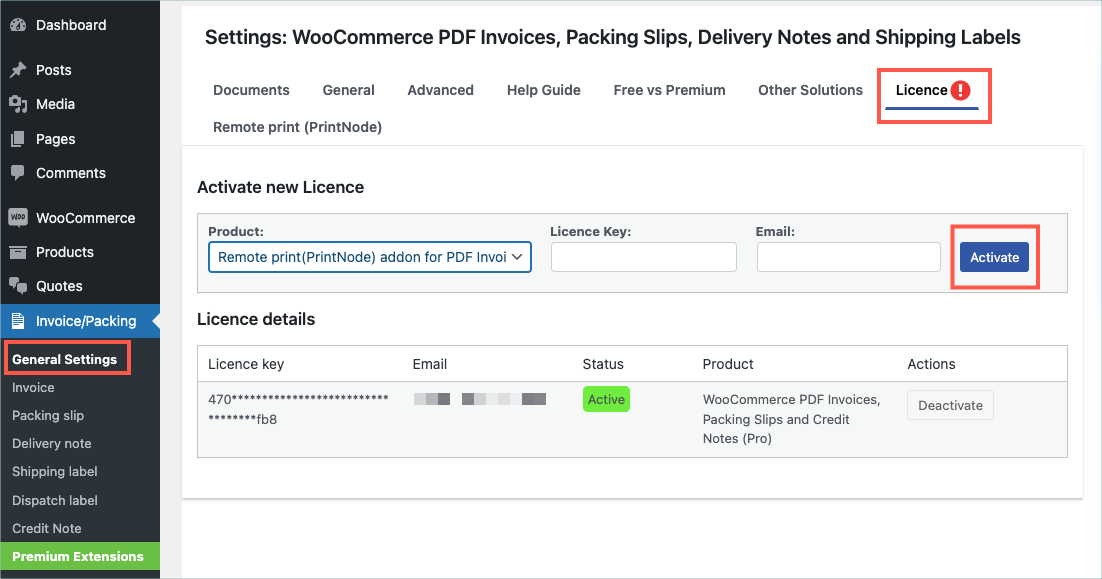The width and height of the screenshot is (1102, 579).
Task: Open Shipping label submenu link
Action: coord(55,471)
